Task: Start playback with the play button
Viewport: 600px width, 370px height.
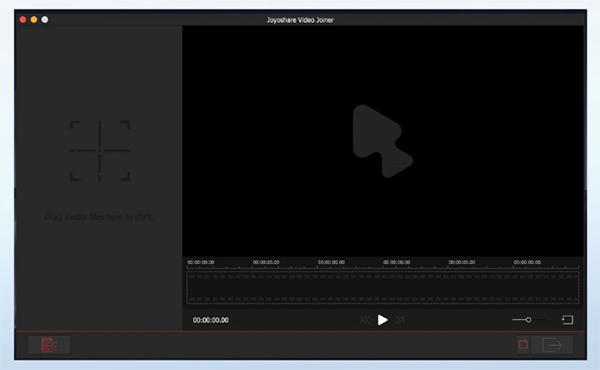Action: 382,320
